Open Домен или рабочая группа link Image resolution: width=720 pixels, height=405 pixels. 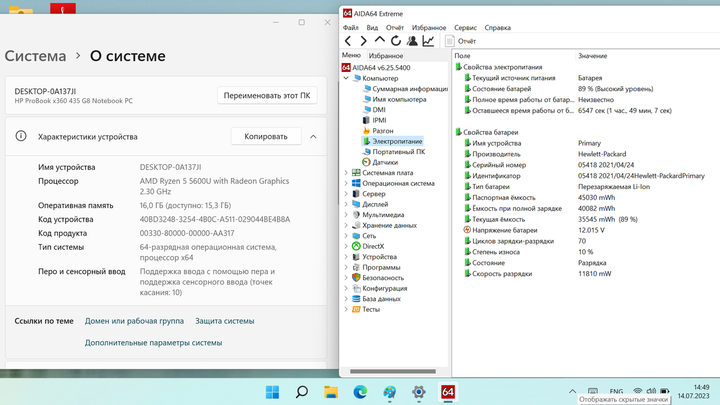click(x=134, y=321)
